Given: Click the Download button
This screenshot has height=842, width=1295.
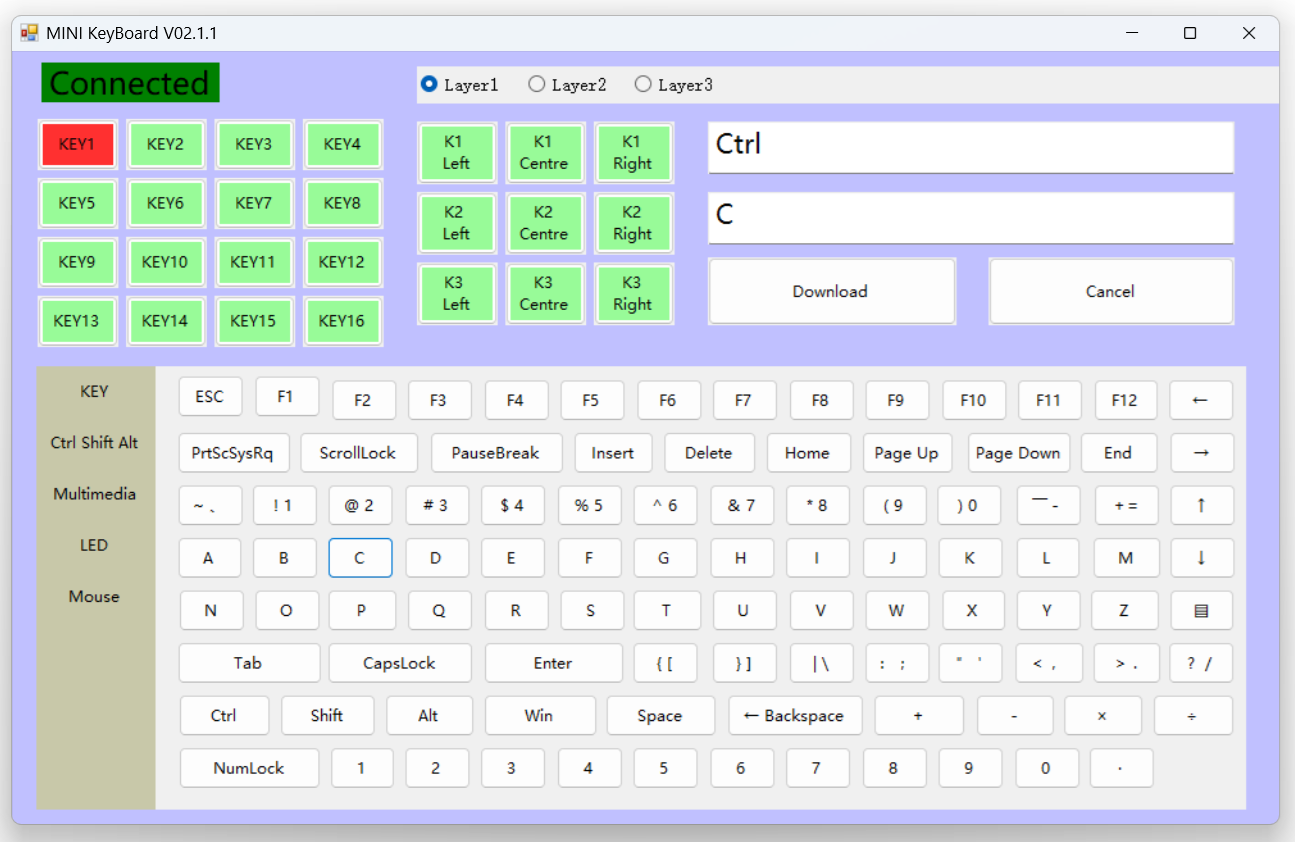Looking at the screenshot, I should pyautogui.click(x=830, y=291).
